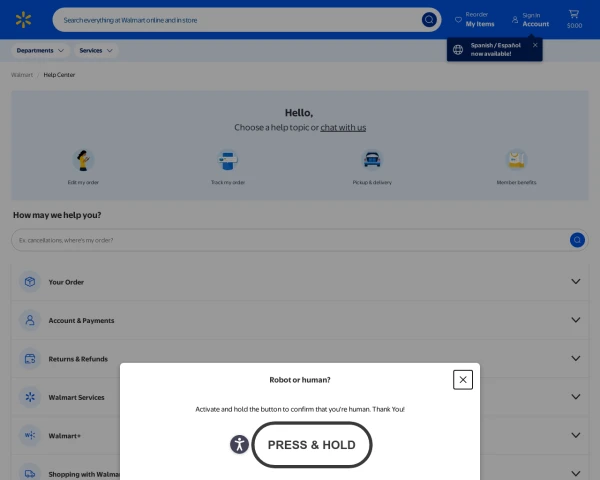Open the Services dropdown
This screenshot has width=600, height=480.
coord(96,50)
